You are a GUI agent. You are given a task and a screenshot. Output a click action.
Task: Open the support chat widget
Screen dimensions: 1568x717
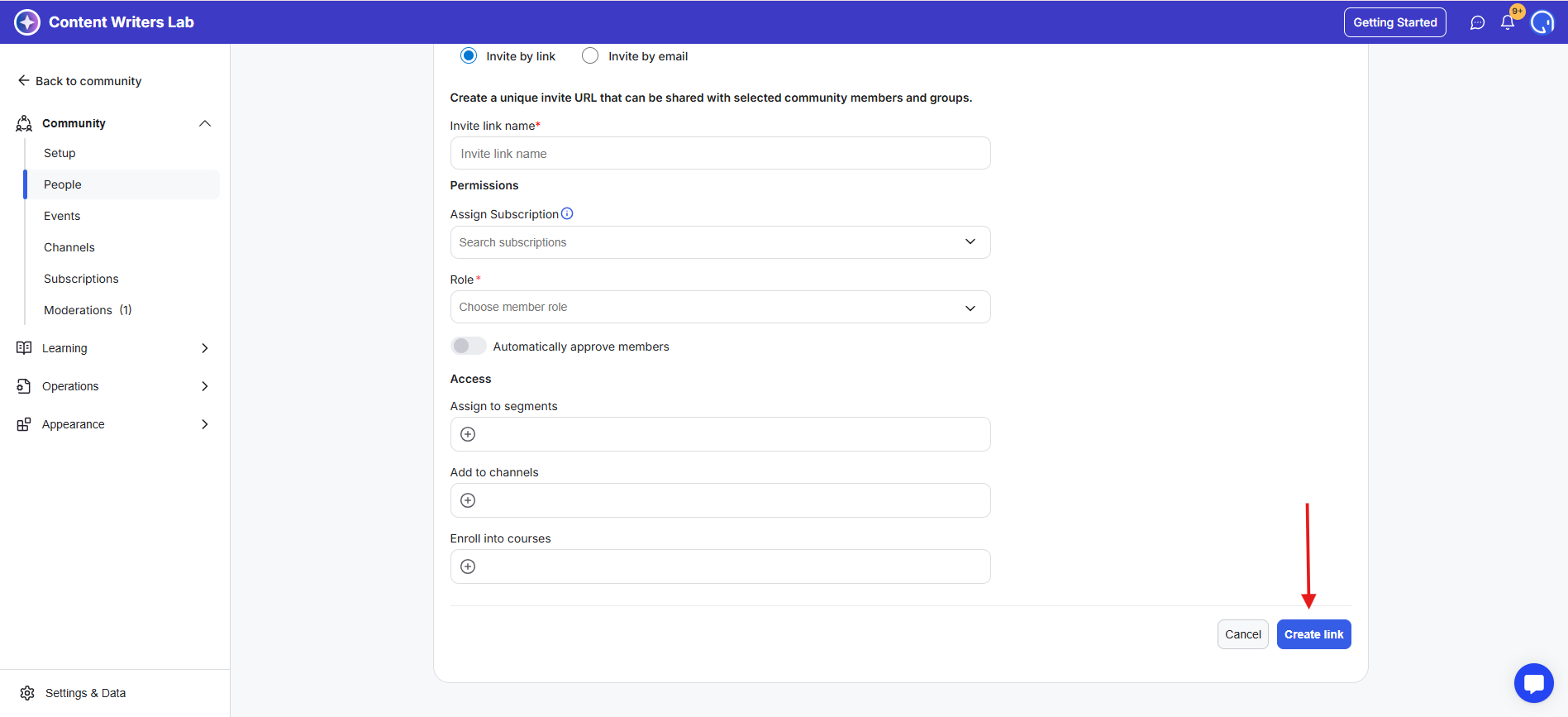(x=1533, y=683)
